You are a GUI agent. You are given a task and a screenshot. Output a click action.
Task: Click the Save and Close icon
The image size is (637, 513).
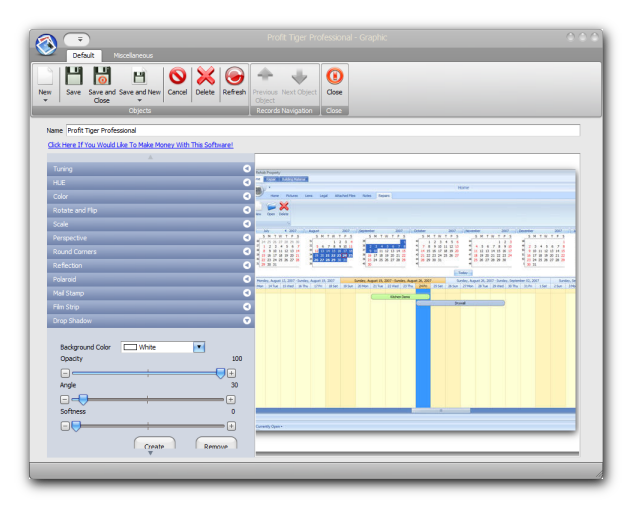[102, 76]
